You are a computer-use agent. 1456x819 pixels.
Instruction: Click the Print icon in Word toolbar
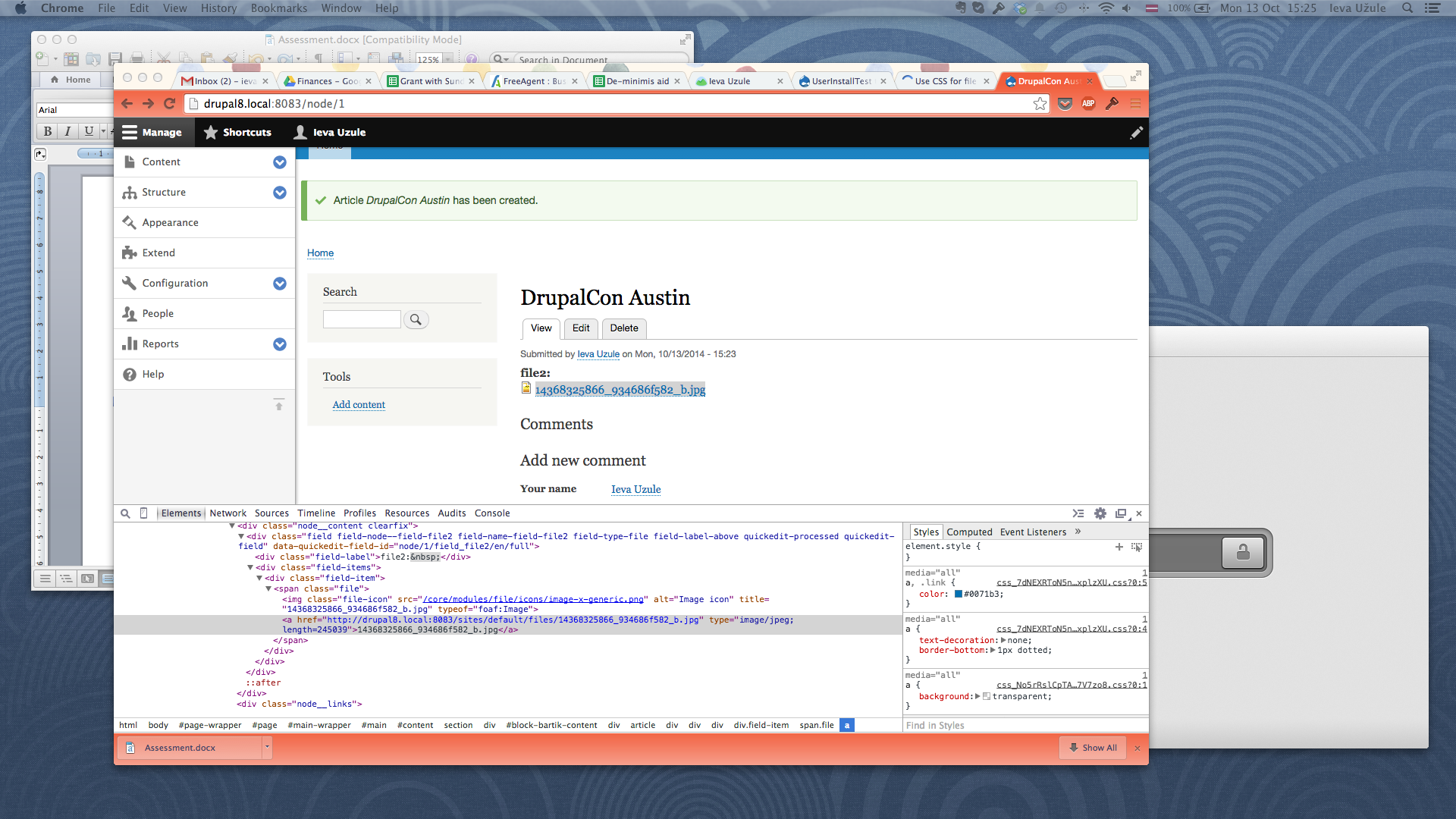coord(136,58)
